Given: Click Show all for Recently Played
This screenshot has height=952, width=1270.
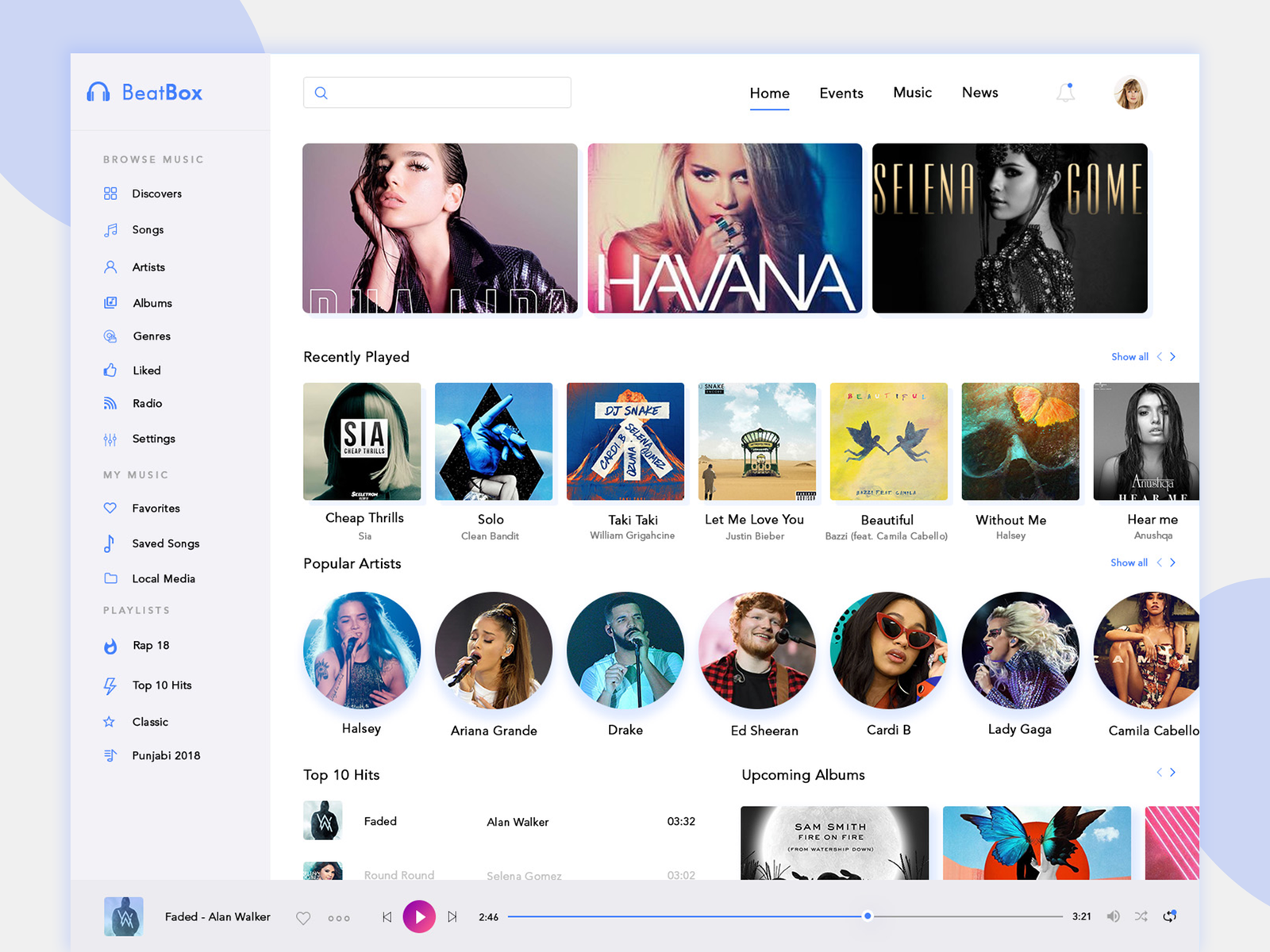Looking at the screenshot, I should point(1129,357).
